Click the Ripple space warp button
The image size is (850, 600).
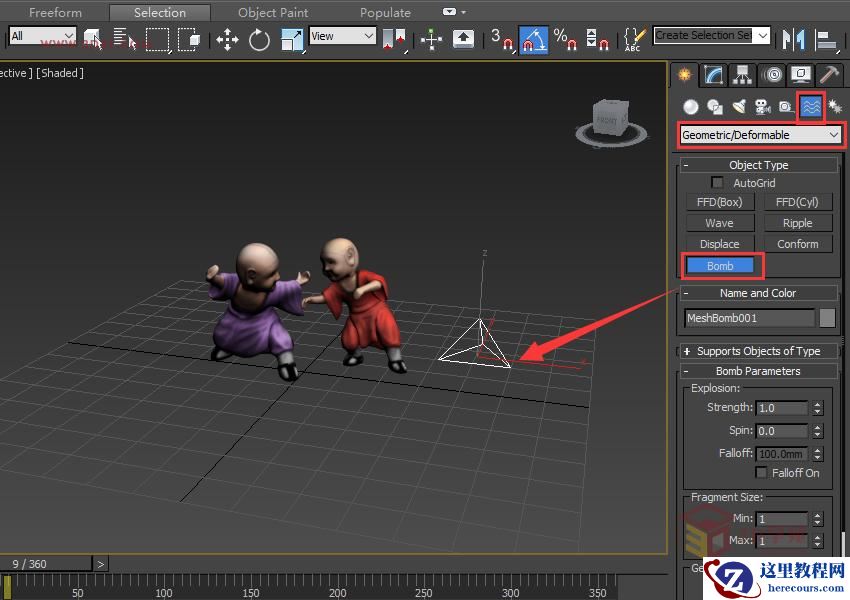click(x=797, y=223)
